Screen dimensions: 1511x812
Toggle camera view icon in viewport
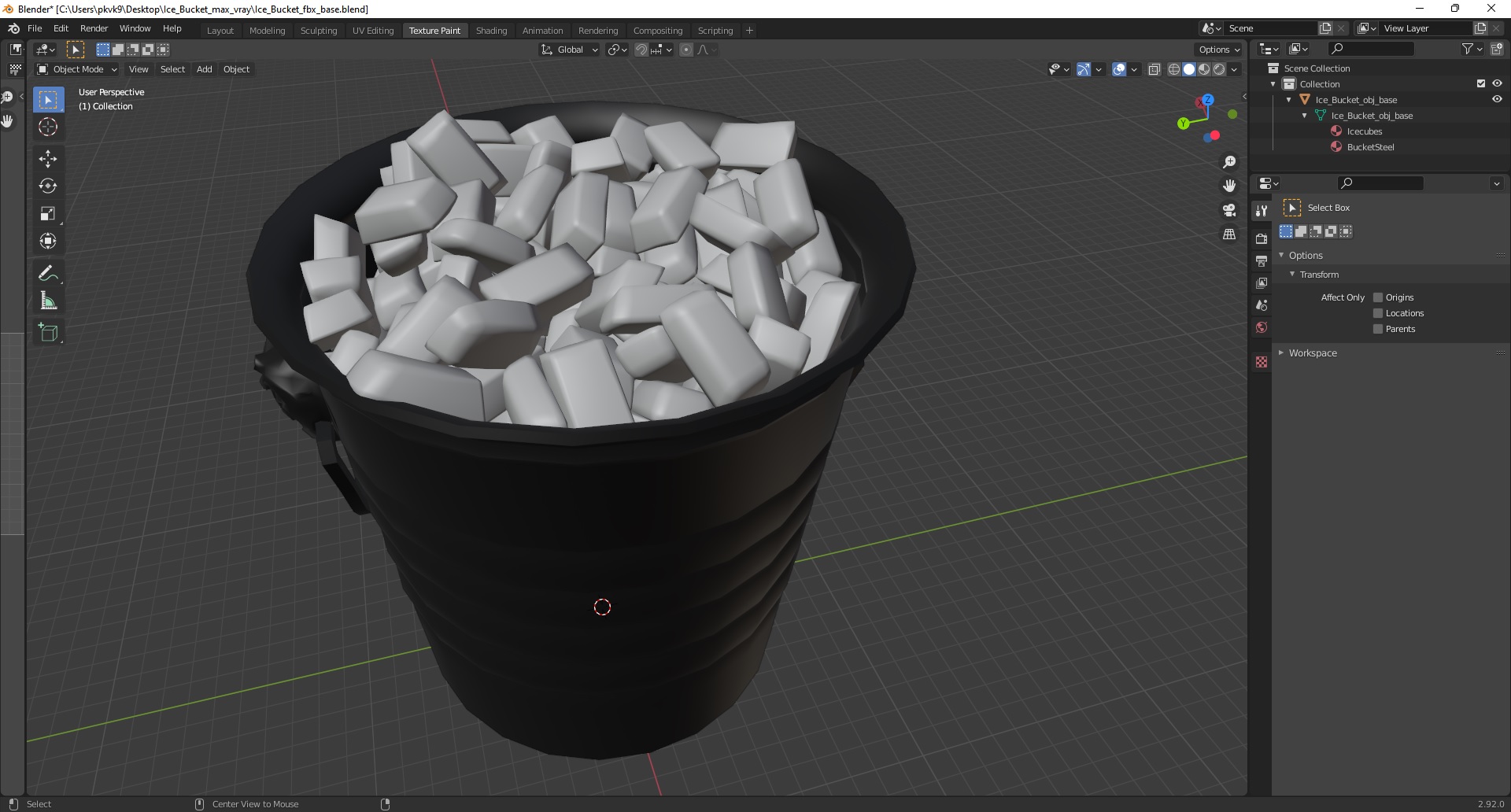click(1229, 210)
